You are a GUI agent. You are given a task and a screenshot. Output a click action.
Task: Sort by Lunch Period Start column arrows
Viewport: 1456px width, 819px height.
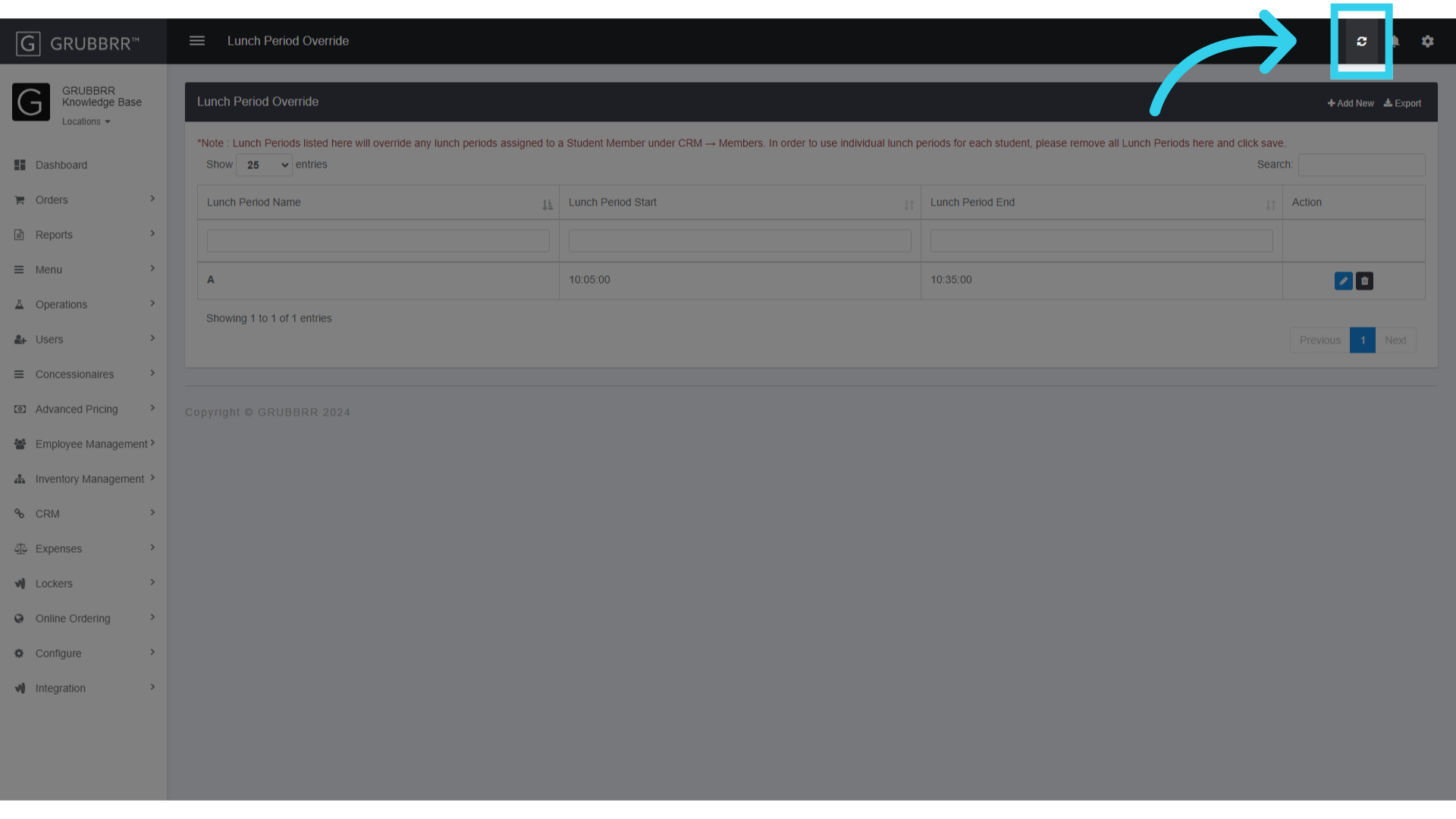(x=909, y=205)
